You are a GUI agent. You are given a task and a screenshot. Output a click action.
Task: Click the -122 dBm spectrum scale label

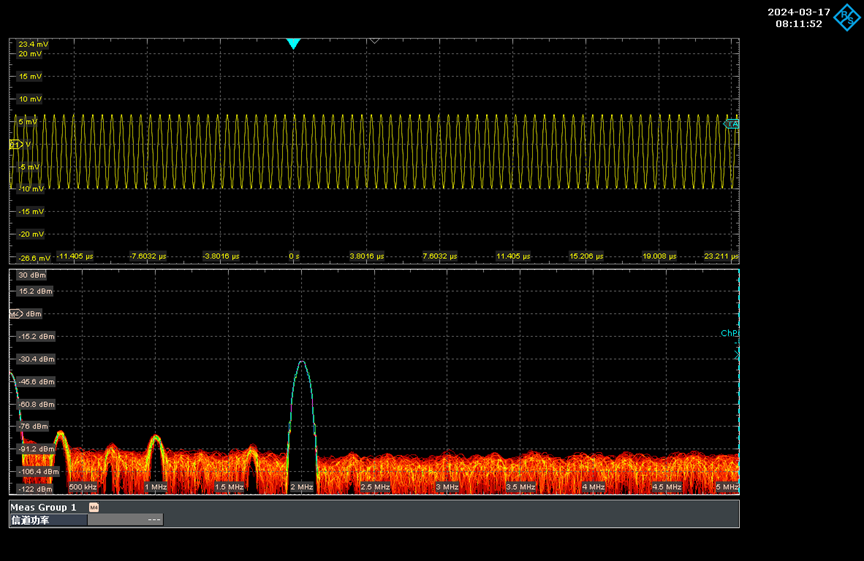coord(35,489)
